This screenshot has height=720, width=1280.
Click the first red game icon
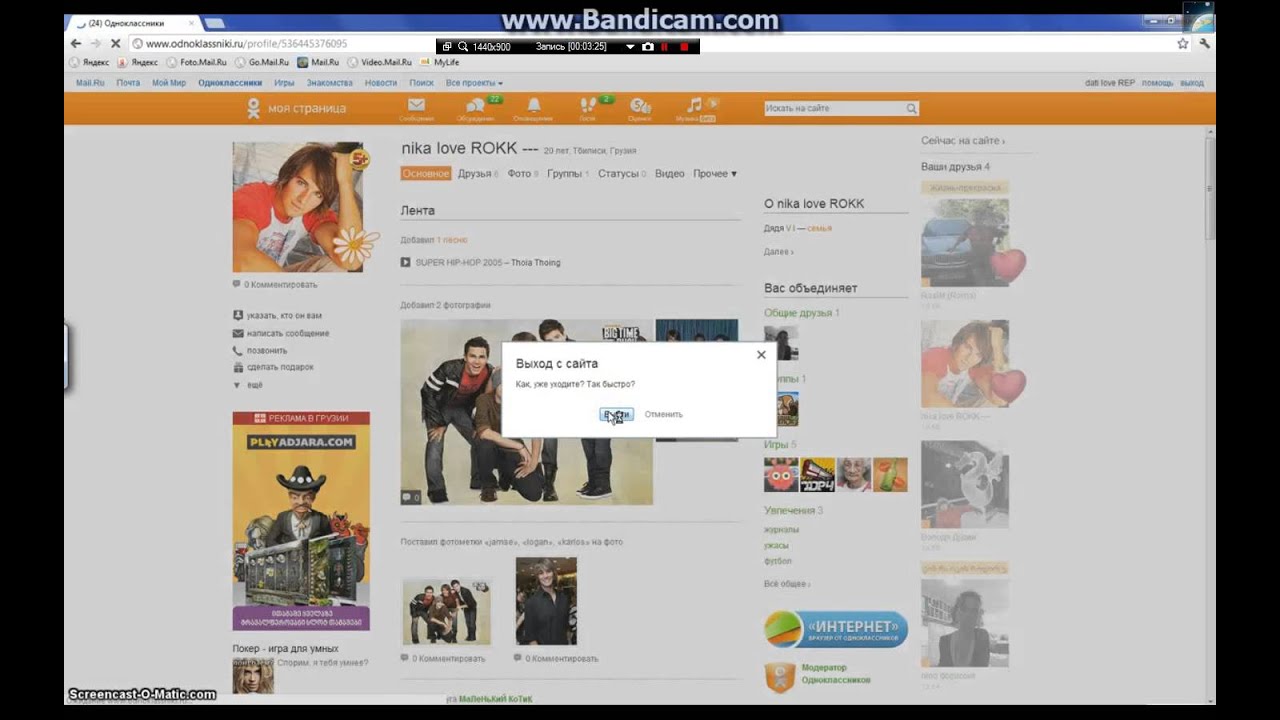pos(781,475)
